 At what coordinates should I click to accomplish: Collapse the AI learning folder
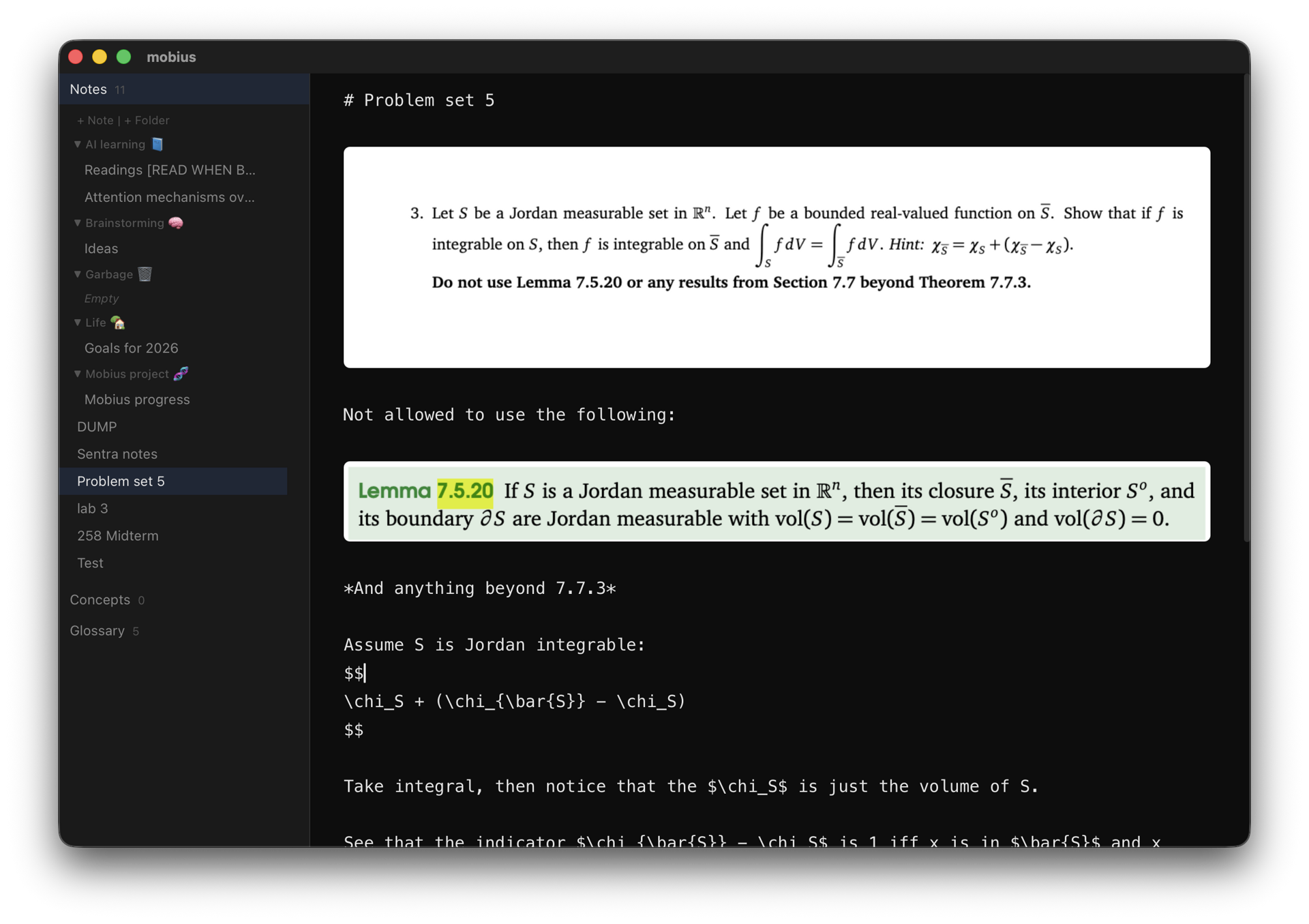coord(77,144)
